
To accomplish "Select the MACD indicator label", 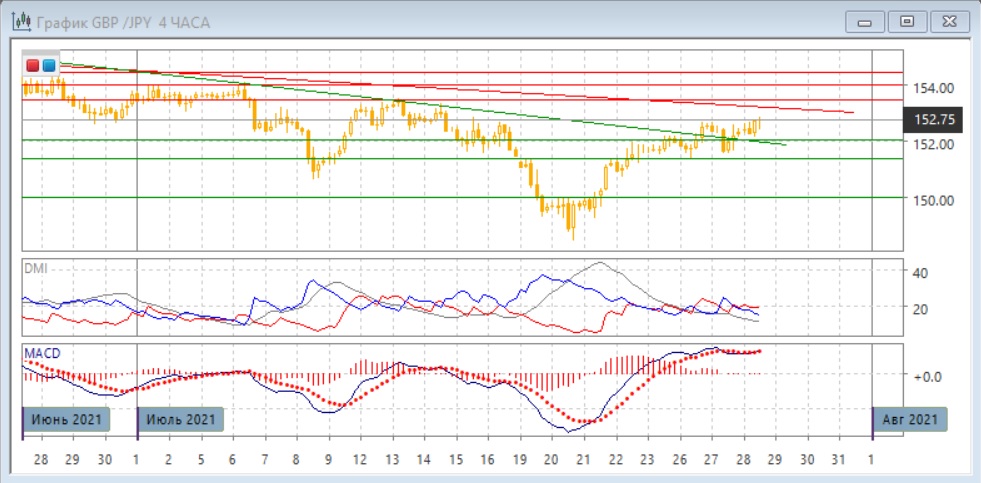I will point(41,354).
